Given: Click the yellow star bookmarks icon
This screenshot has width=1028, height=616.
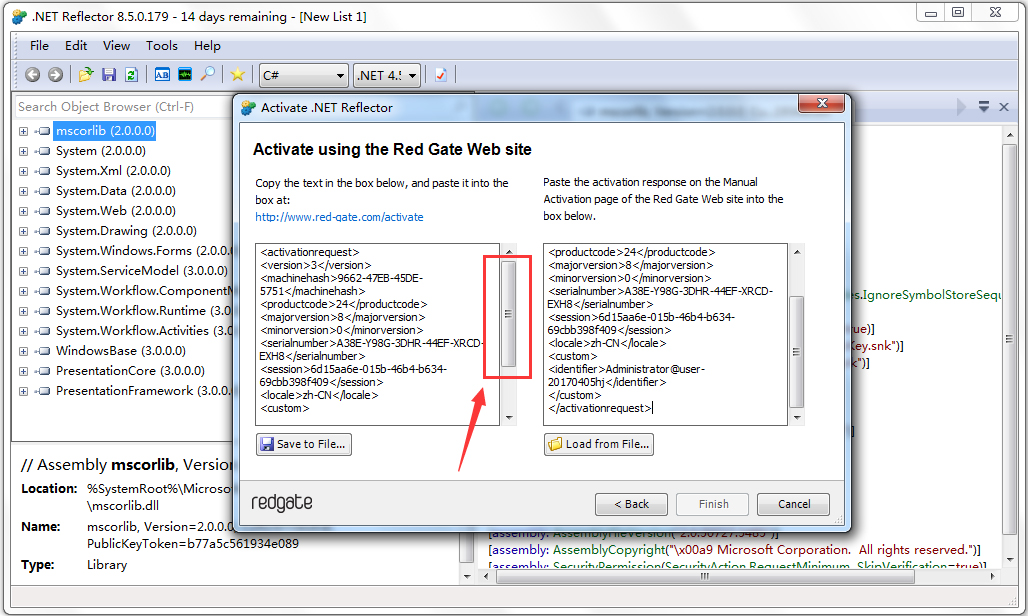Looking at the screenshot, I should click(238, 75).
